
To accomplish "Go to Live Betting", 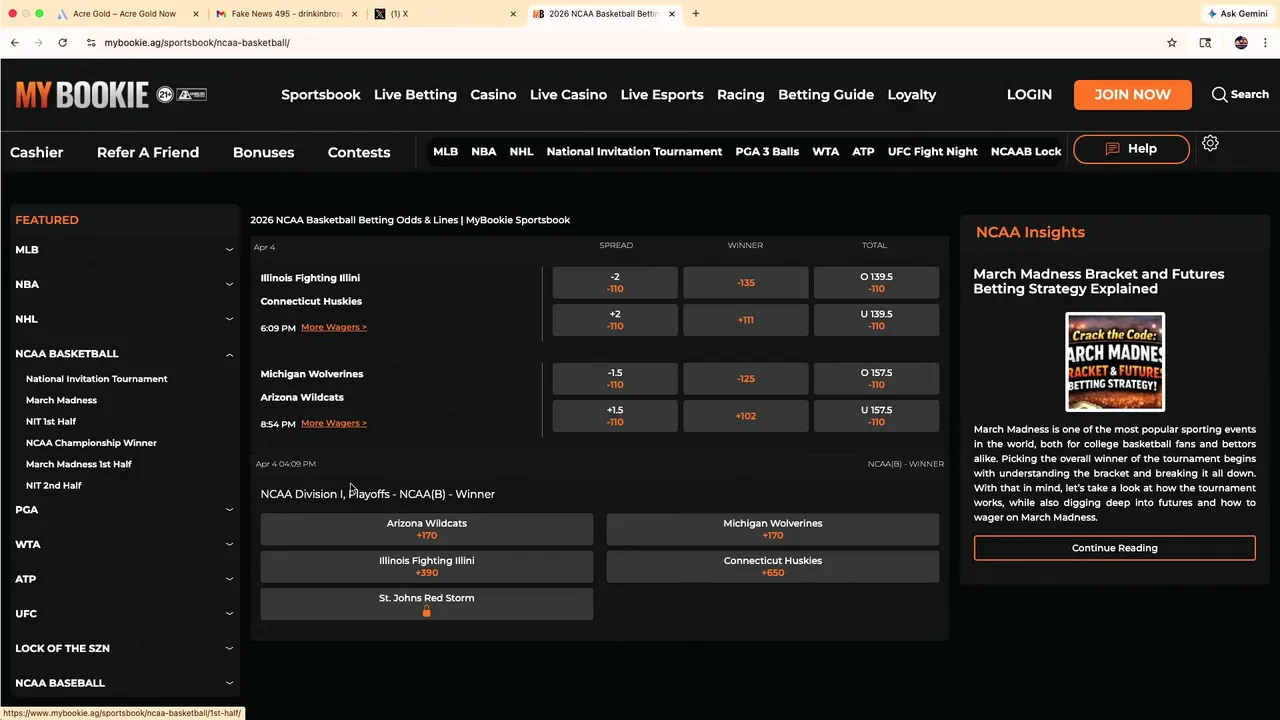I will (x=415, y=94).
